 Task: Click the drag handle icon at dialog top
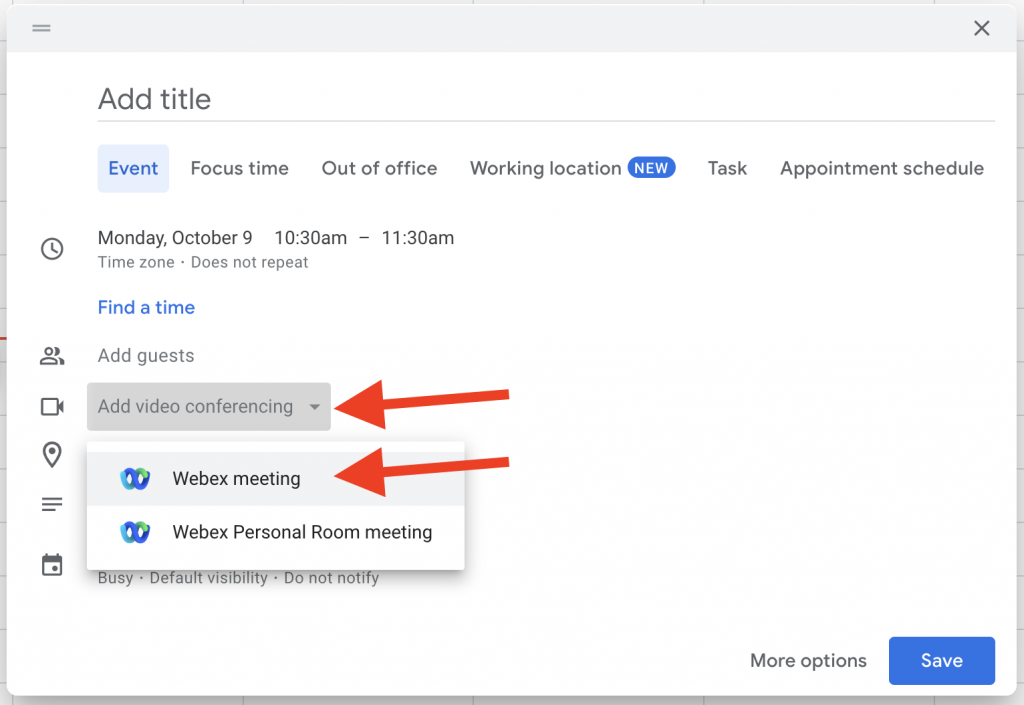point(41,28)
